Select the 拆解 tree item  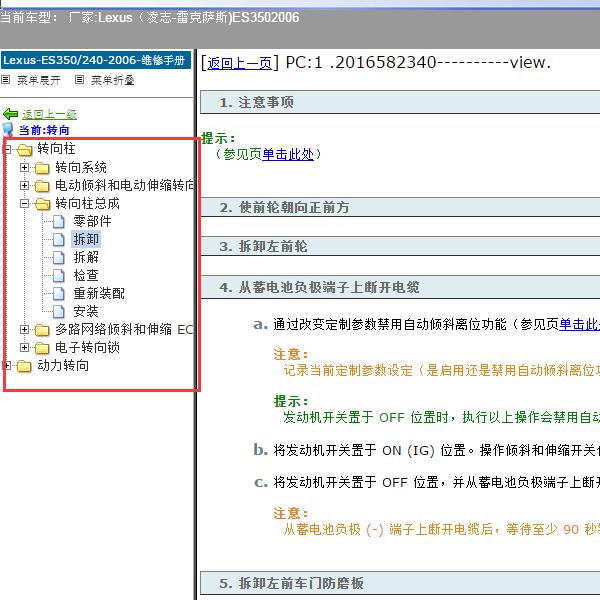click(86, 257)
